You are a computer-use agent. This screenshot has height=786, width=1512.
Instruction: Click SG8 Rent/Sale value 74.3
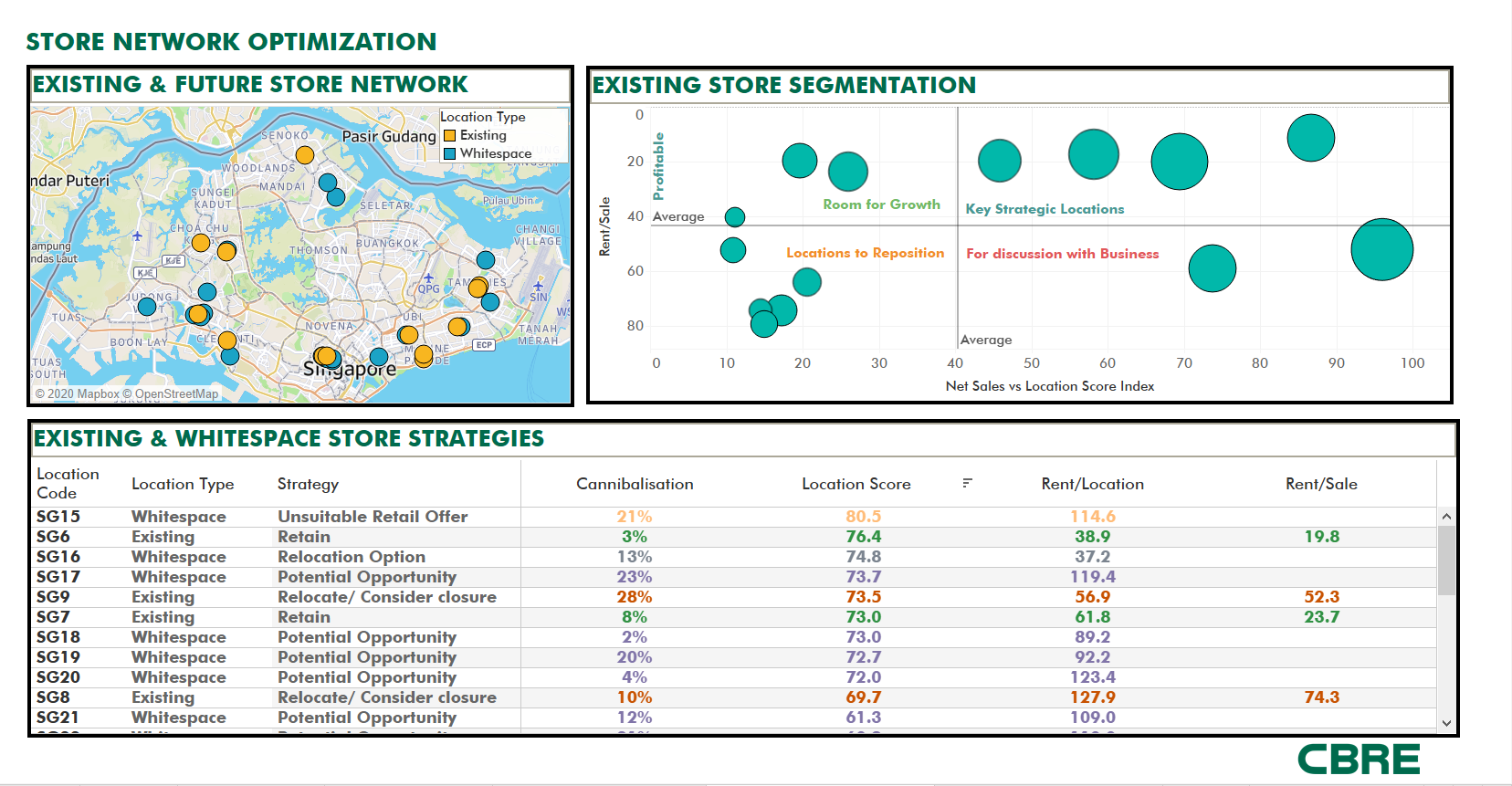pyautogui.click(x=1321, y=697)
